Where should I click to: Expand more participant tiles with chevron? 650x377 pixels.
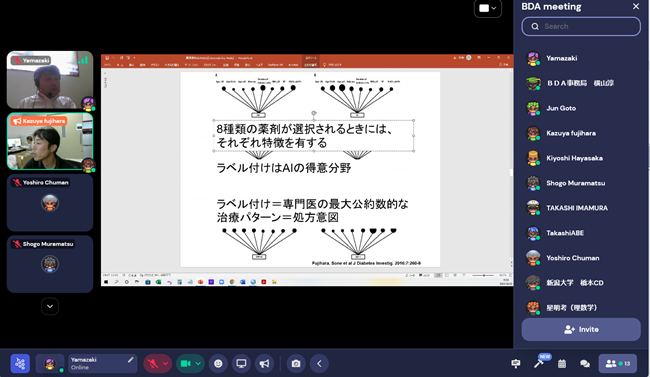point(50,306)
